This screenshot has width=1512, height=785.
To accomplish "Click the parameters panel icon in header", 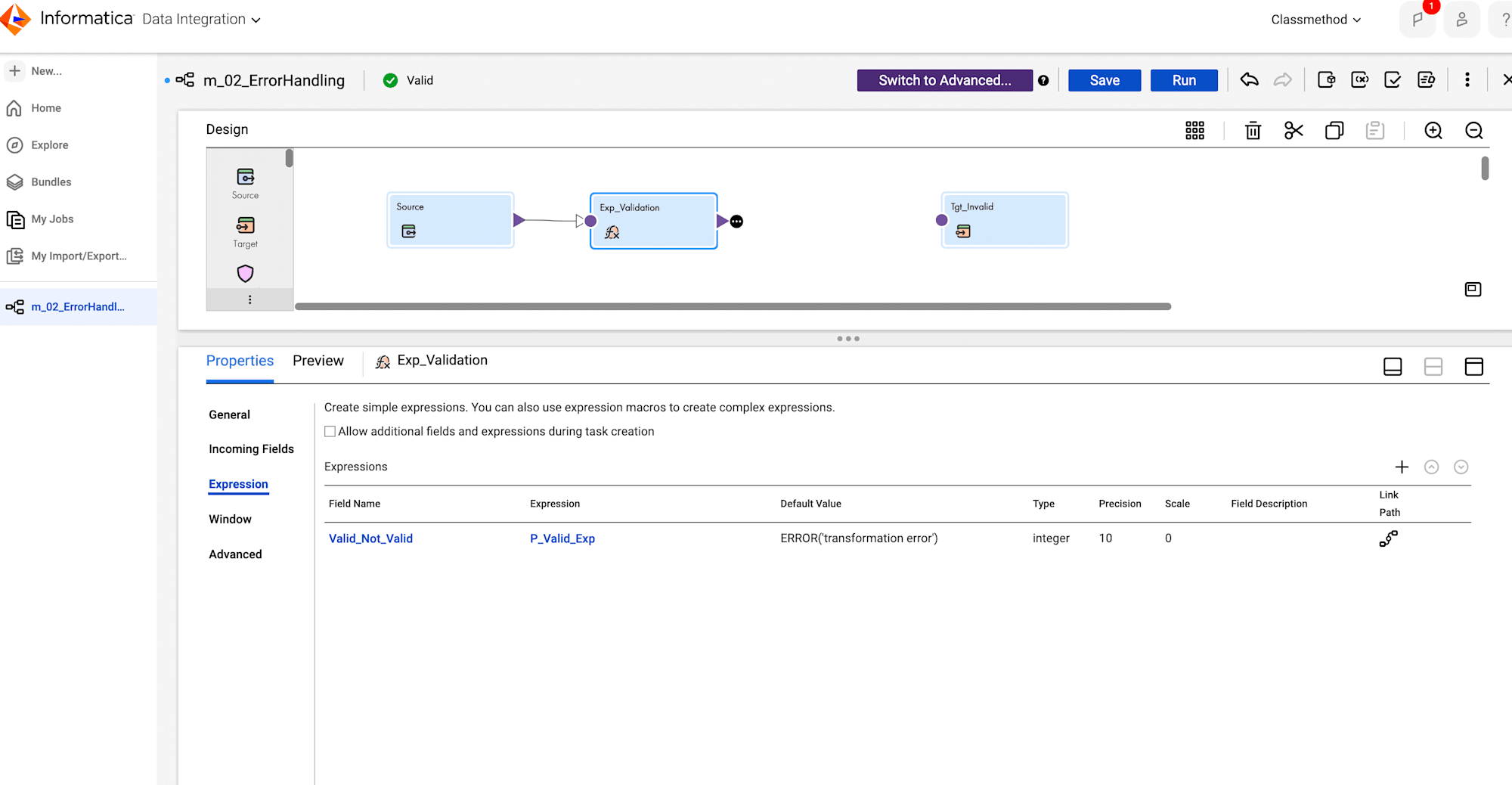I will pyautogui.click(x=1327, y=79).
